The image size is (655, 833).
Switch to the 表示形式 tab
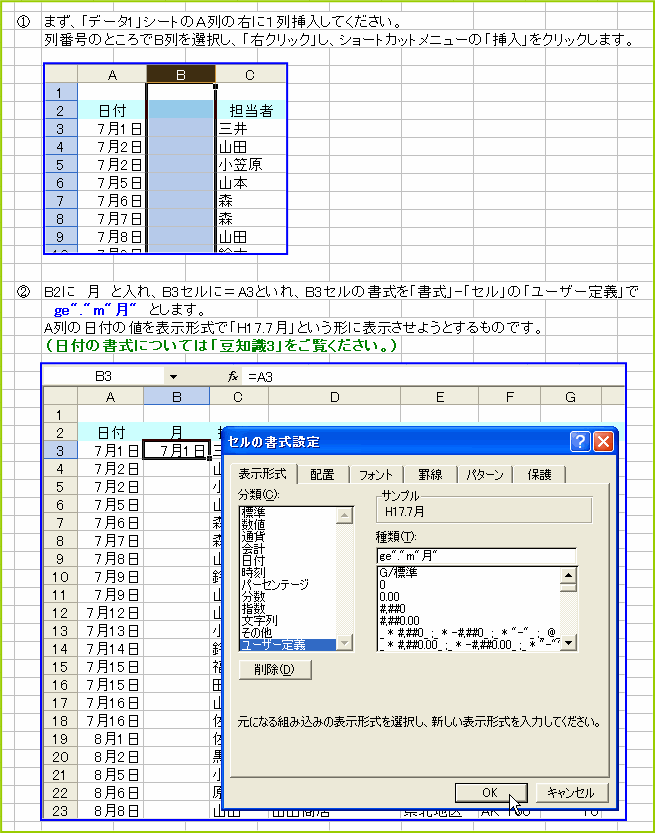[262, 473]
